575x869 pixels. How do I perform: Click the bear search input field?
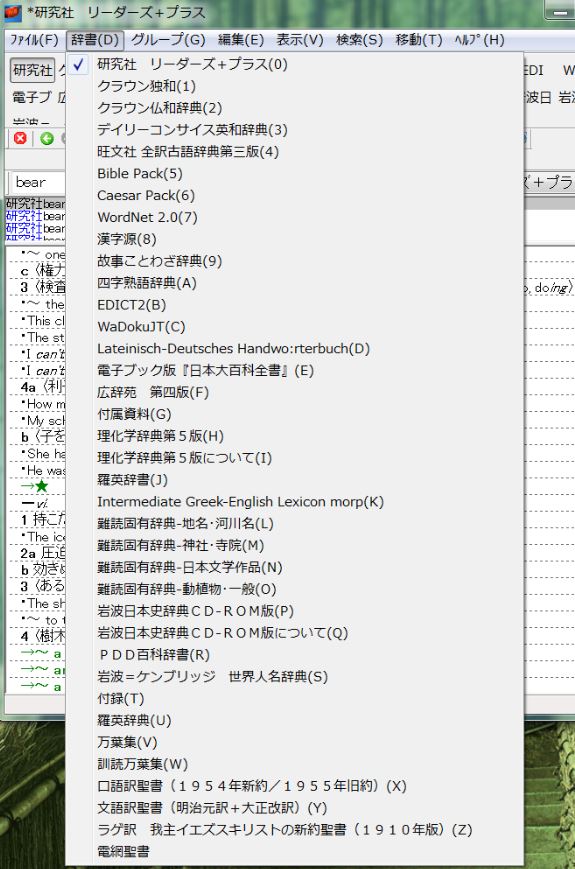pos(38,182)
